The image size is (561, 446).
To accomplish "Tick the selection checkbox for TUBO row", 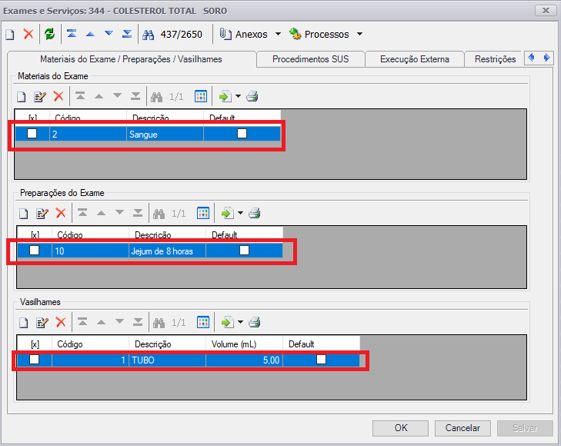I will pos(34,359).
